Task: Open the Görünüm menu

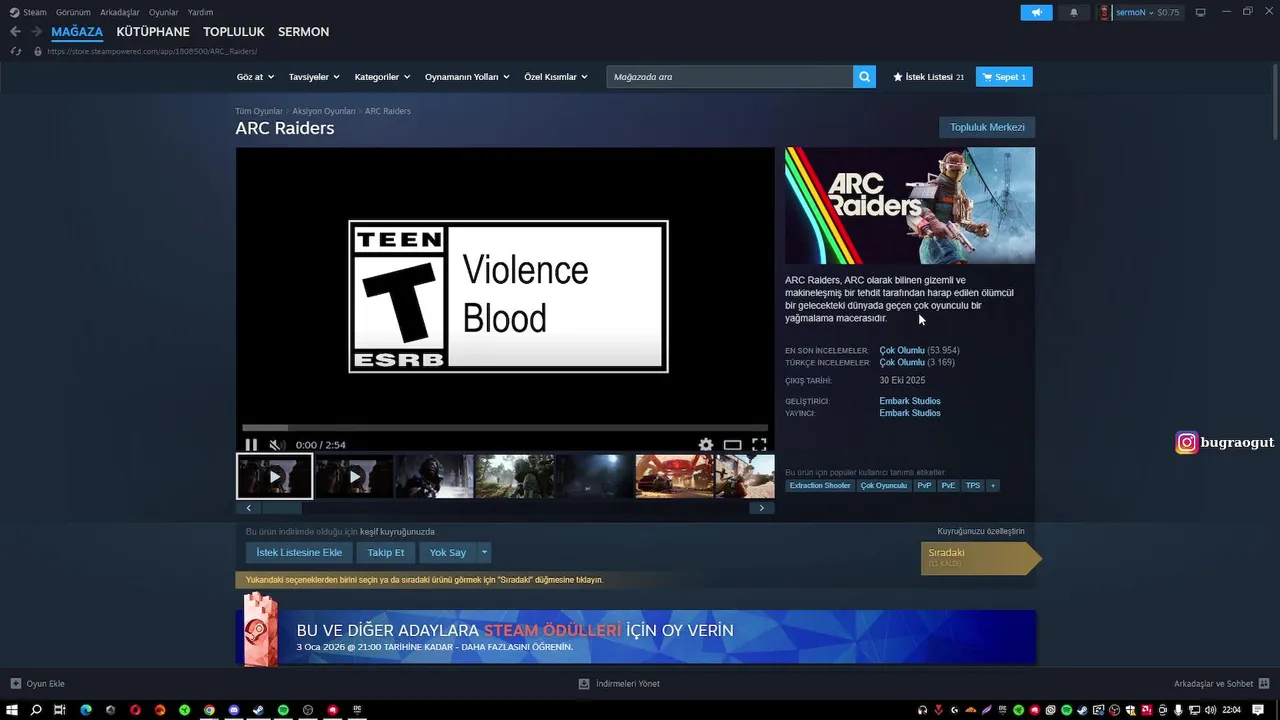Action: [73, 12]
